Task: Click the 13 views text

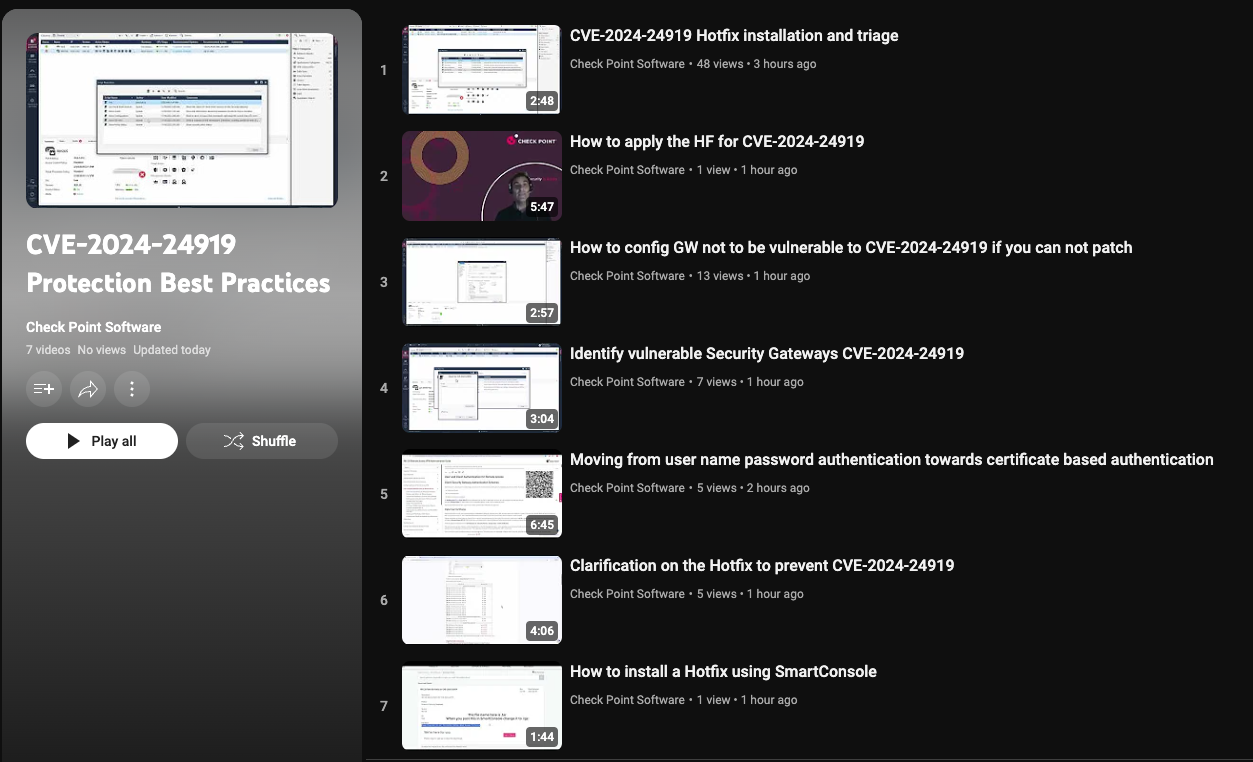Action: (x=720, y=276)
